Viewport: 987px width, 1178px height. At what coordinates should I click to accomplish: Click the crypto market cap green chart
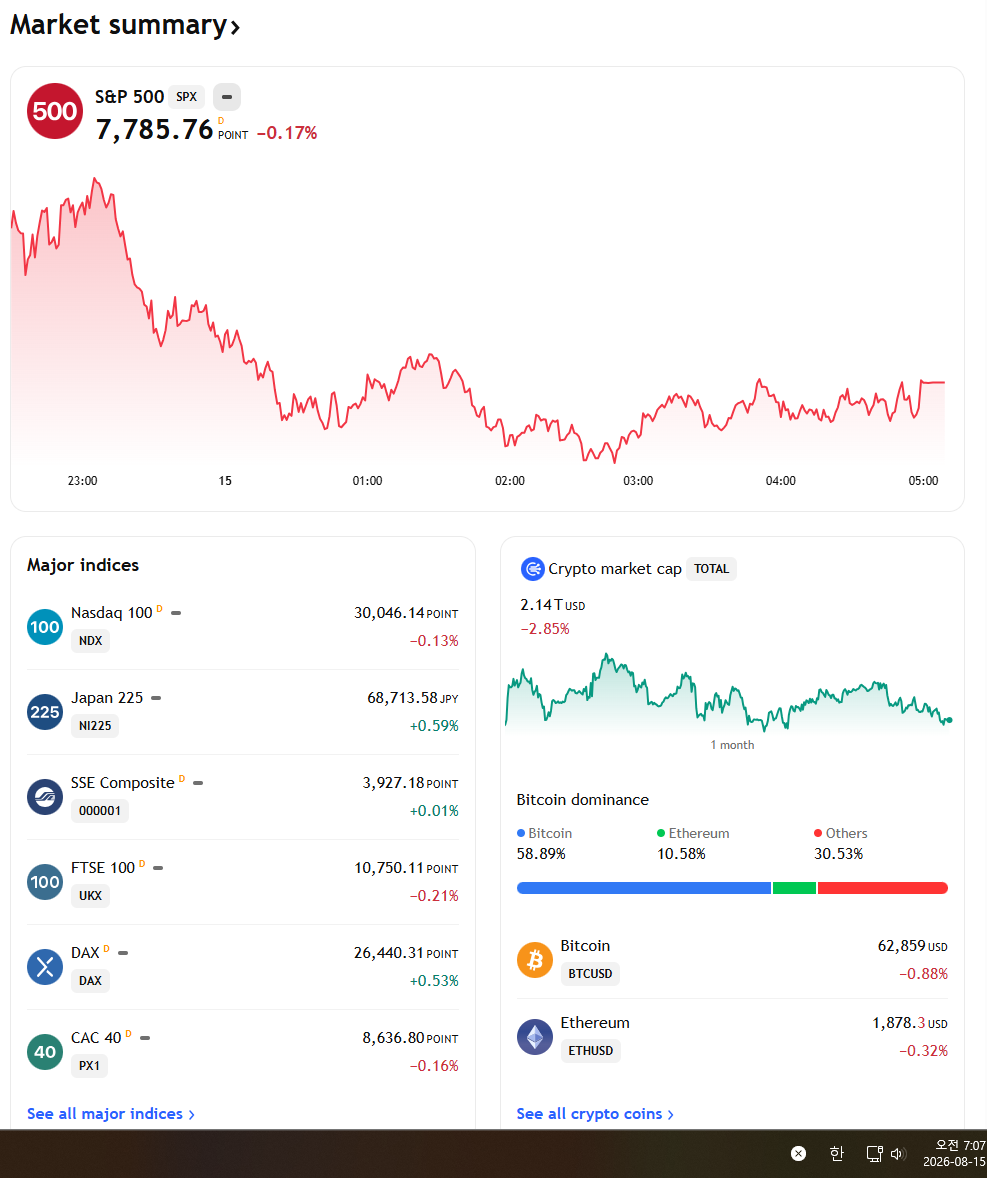click(729, 693)
